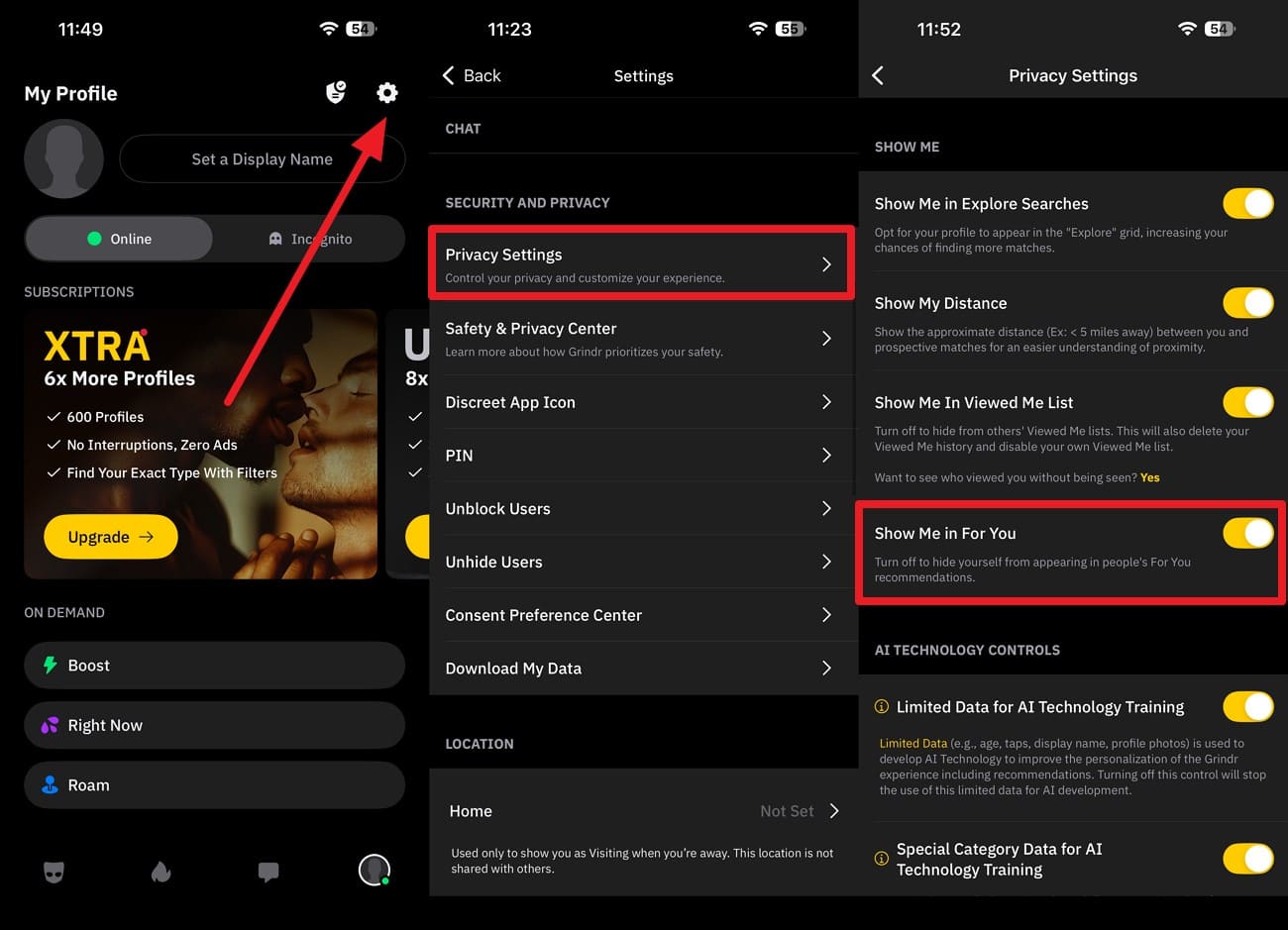The height and width of the screenshot is (930, 1288).
Task: Tap chevron beside Unblock Users
Action: 826,509
